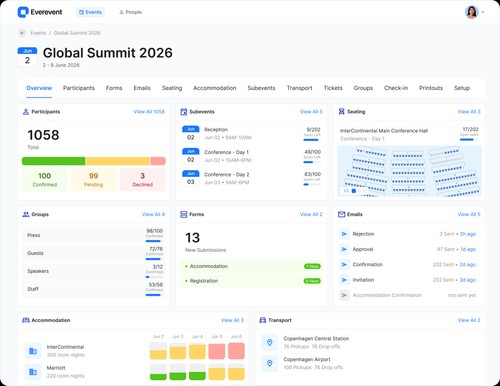The height and width of the screenshot is (386, 500).
Task: Click the Reception Jun 02 date badge
Action: [x=191, y=134]
